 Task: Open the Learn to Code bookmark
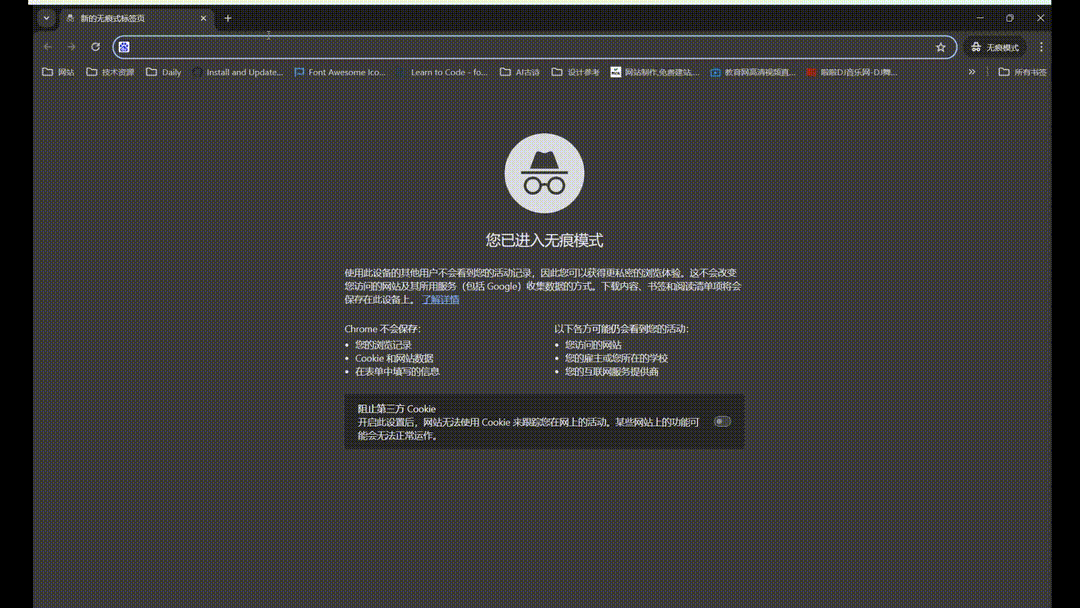click(442, 72)
